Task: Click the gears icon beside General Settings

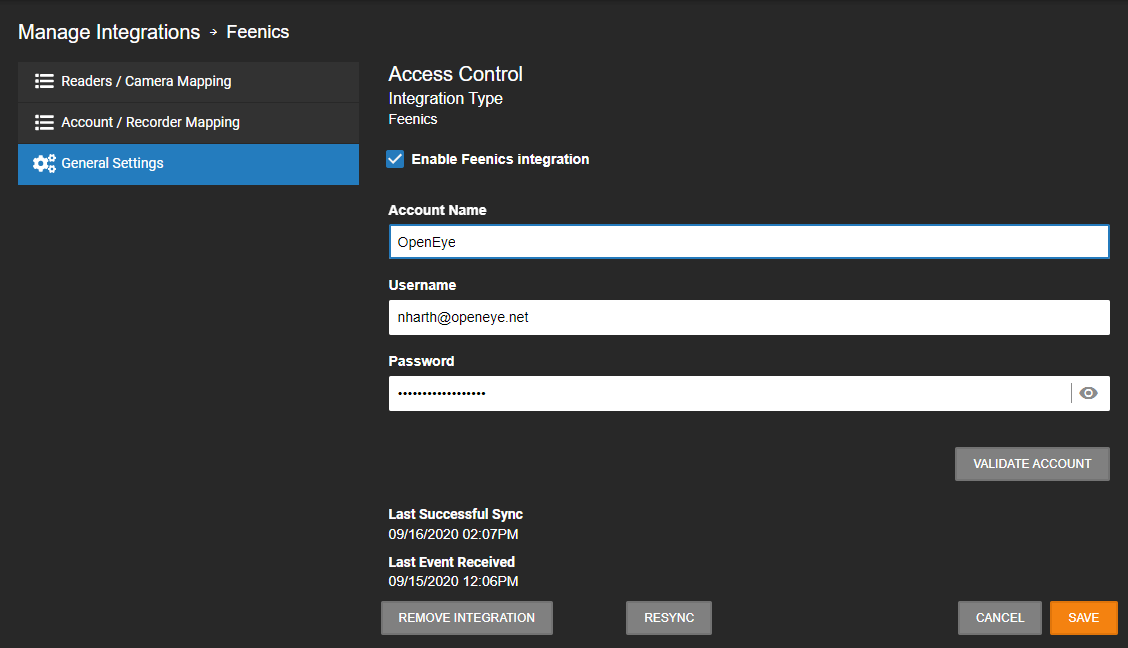Action: click(x=44, y=163)
